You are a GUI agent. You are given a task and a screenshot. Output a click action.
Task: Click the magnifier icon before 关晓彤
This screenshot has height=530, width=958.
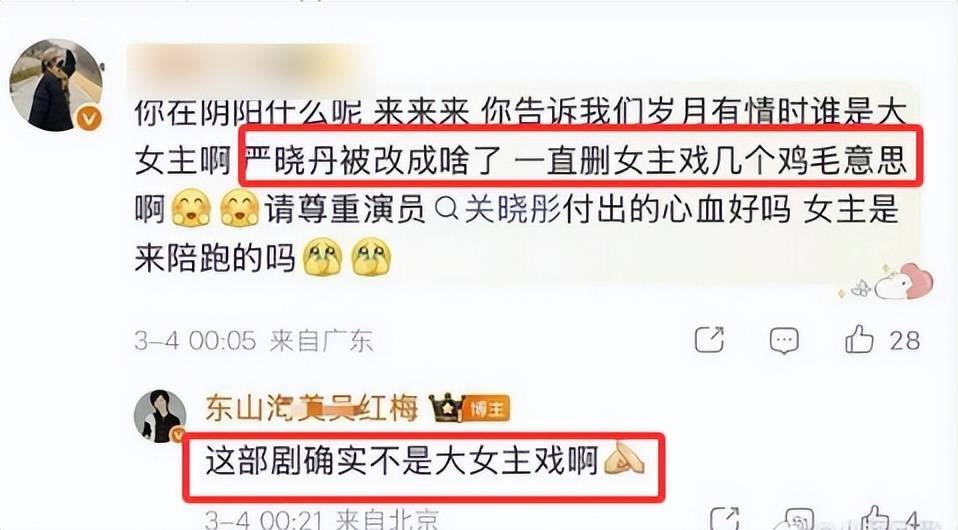tap(447, 212)
